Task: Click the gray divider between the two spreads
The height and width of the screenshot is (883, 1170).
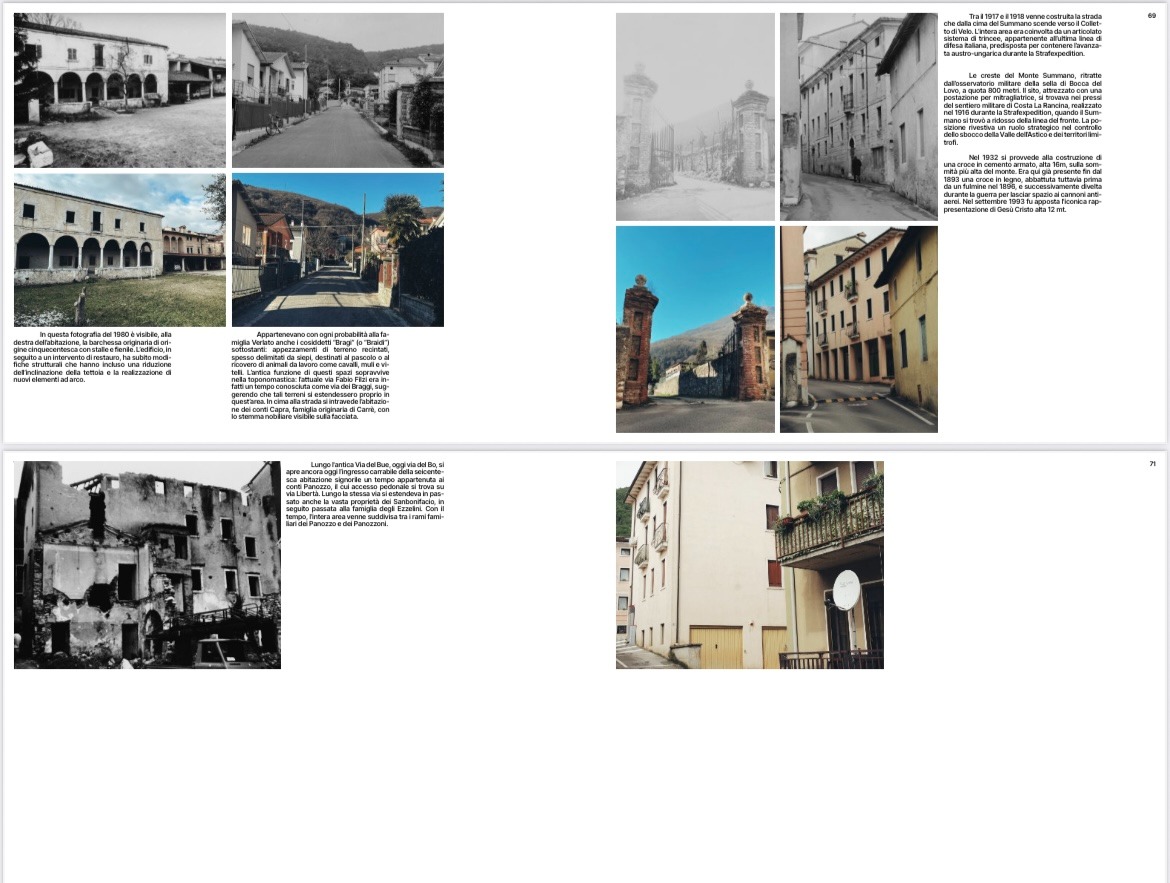Action: [585, 447]
